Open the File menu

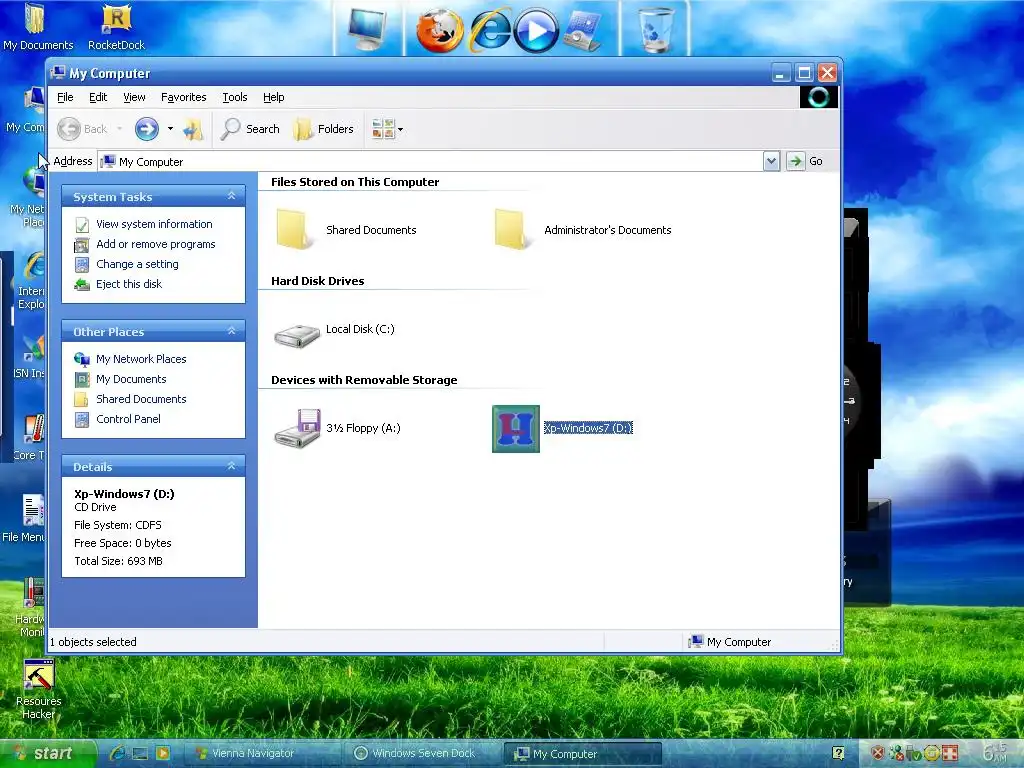click(x=65, y=97)
